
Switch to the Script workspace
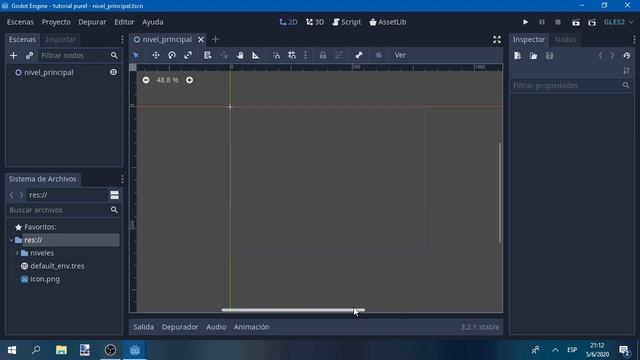(x=347, y=22)
